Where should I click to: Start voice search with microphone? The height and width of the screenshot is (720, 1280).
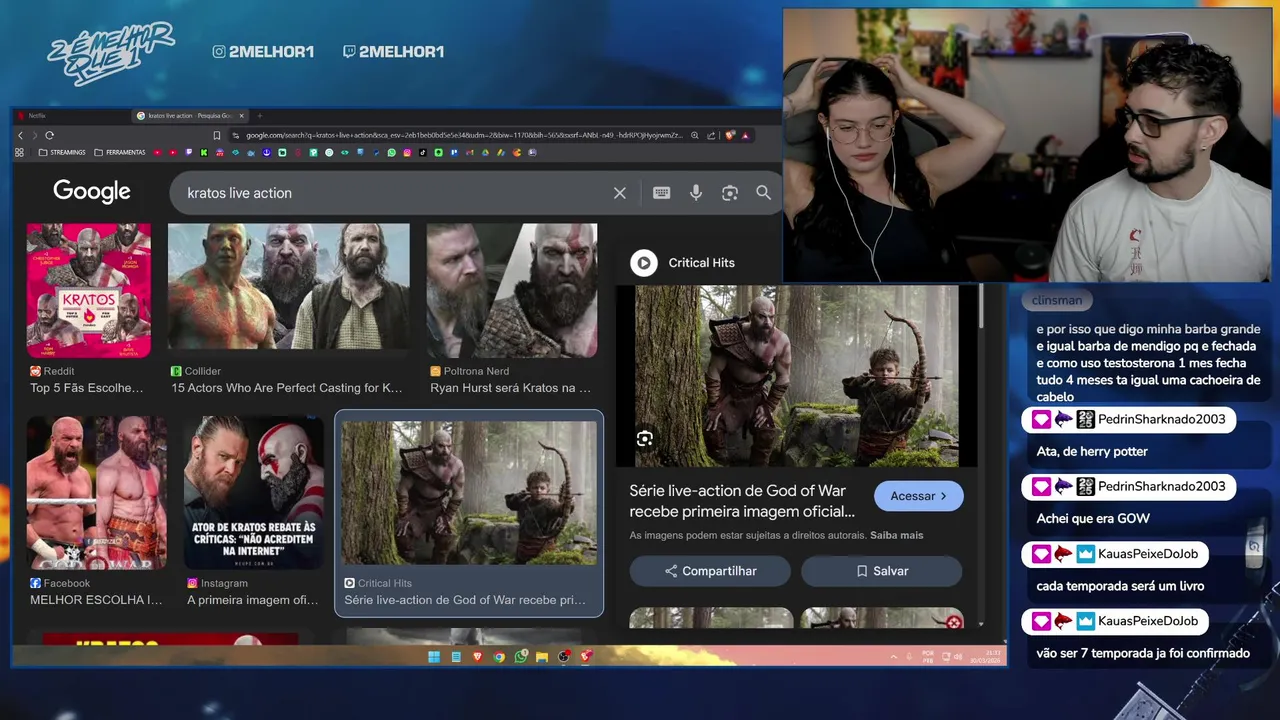(696, 193)
